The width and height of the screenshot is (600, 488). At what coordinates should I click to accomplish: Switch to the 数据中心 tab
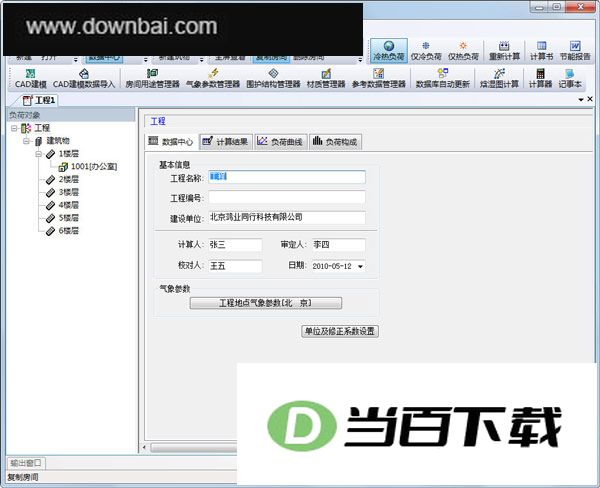(x=171, y=142)
